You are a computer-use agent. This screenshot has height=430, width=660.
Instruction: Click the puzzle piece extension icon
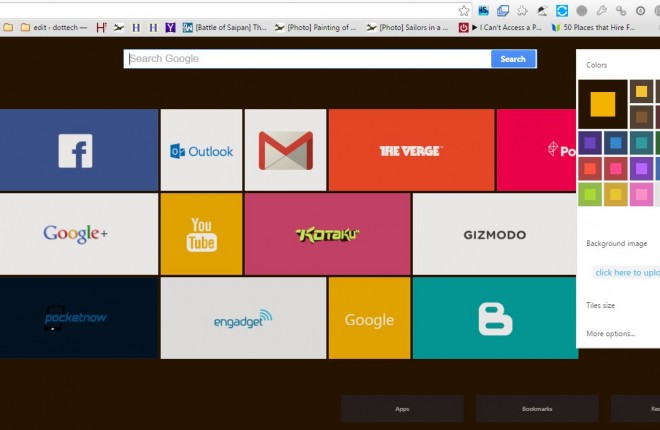click(522, 11)
